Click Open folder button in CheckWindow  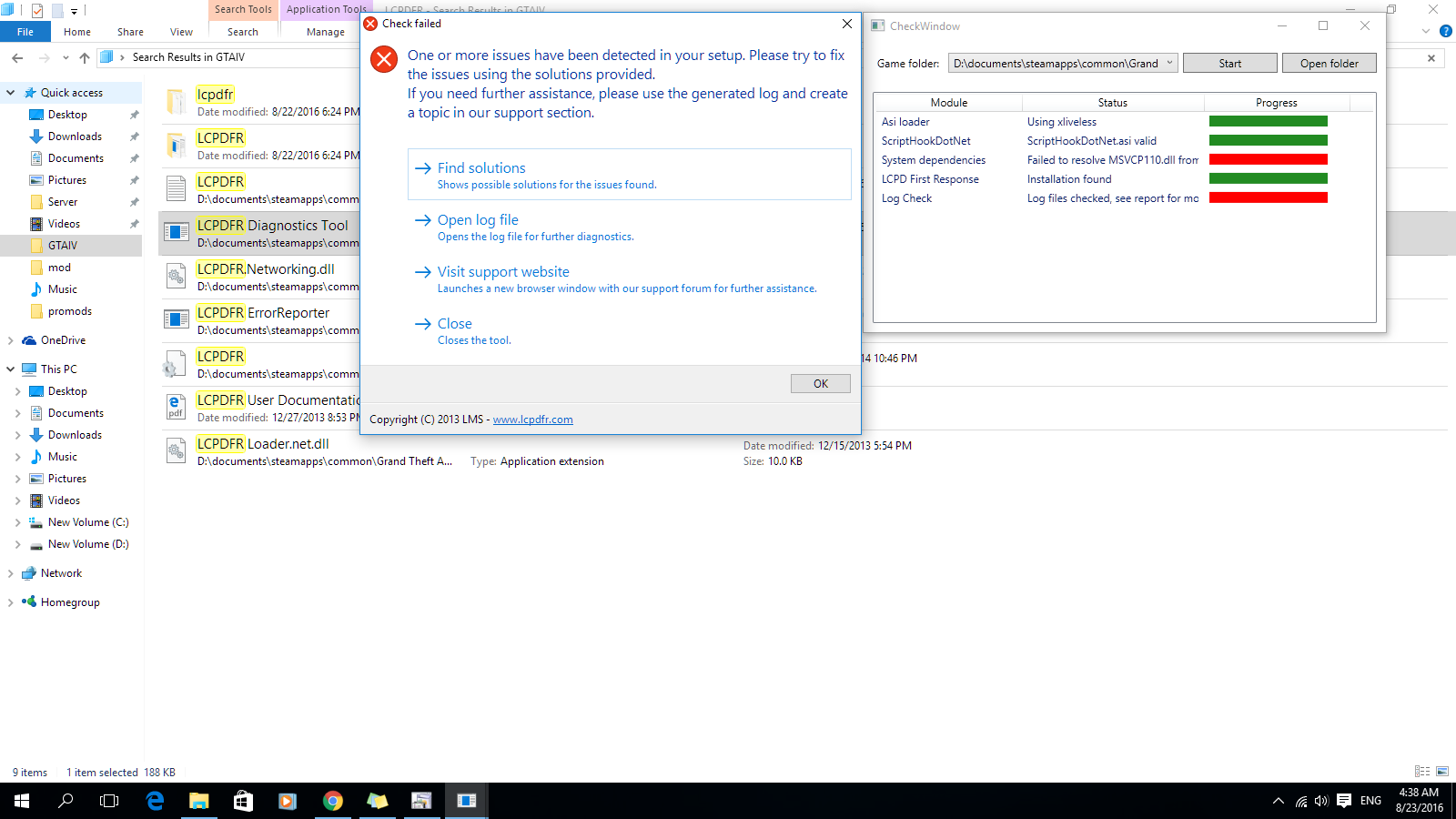click(x=1329, y=64)
